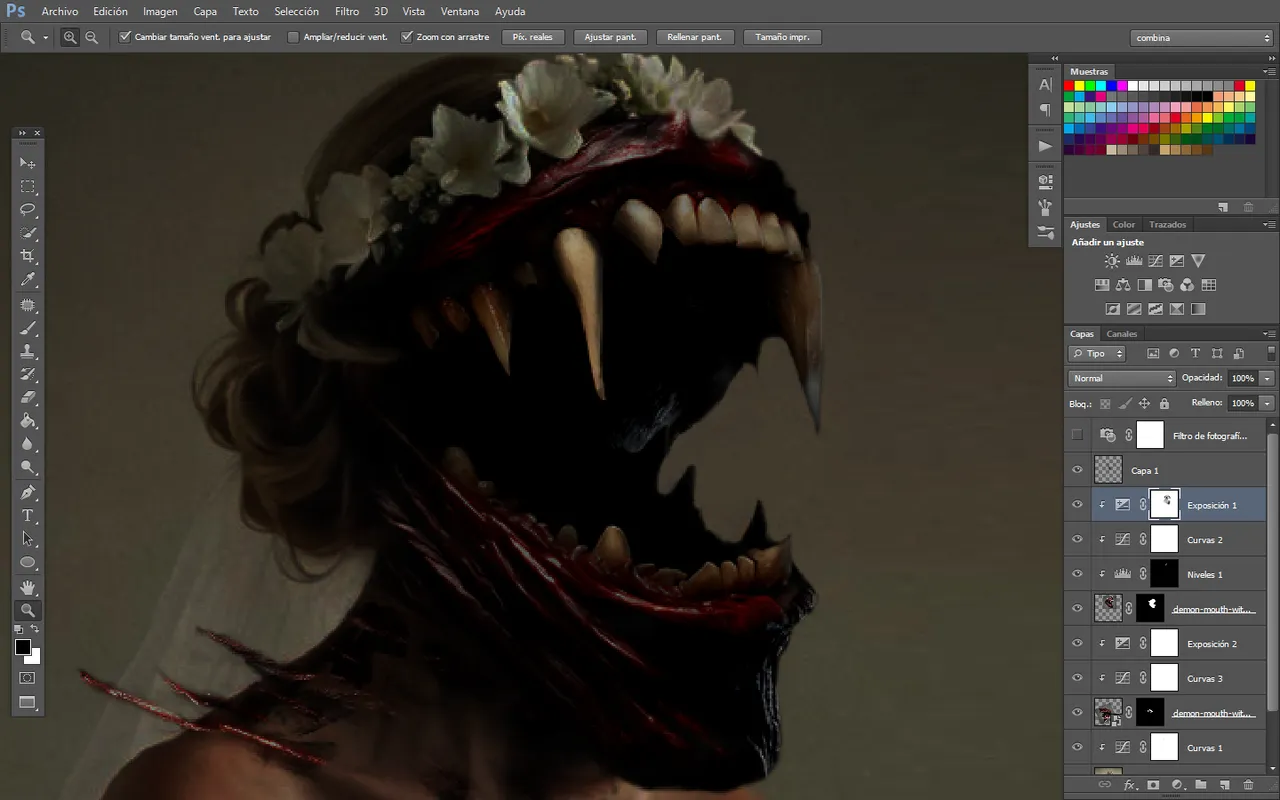The height and width of the screenshot is (800, 1280).
Task: Hide the Curvas 3 layer
Action: [1077, 678]
